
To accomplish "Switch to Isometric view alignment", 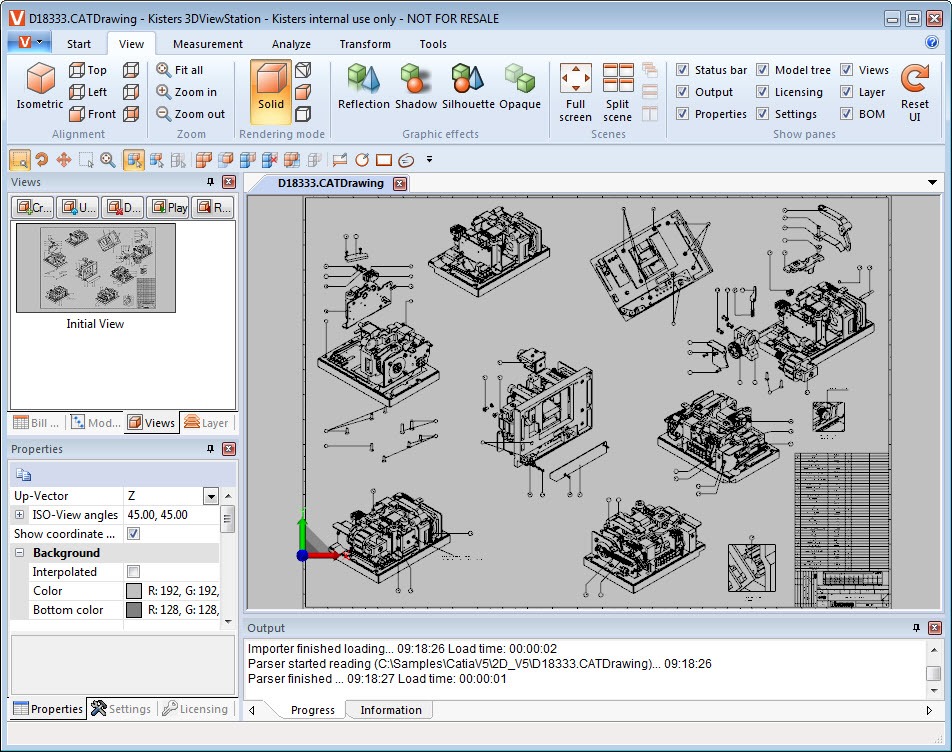I will [40, 86].
